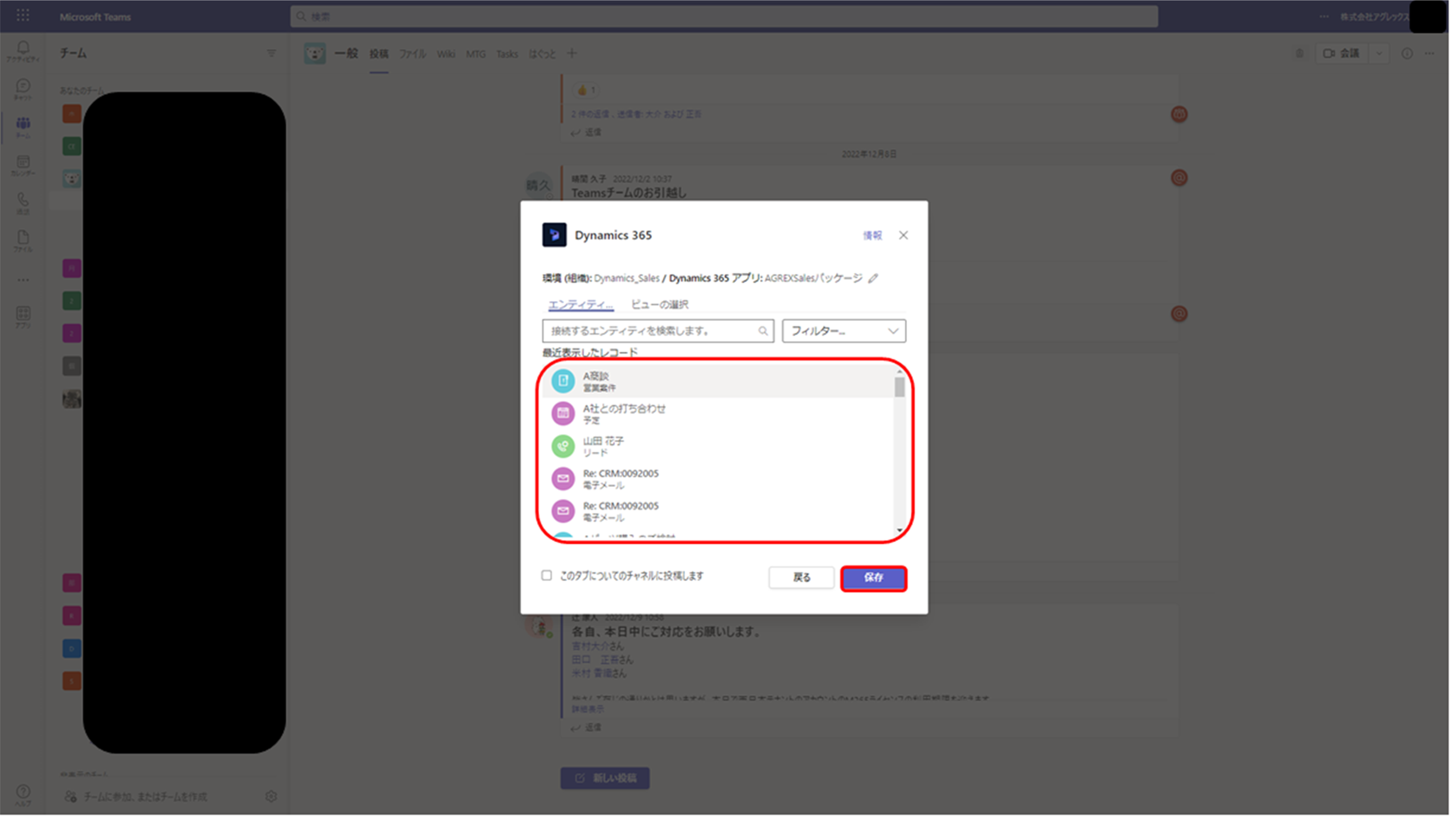1456x819 pixels.
Task: Open channel more options ellipsis near 会議
Action: point(1430,54)
